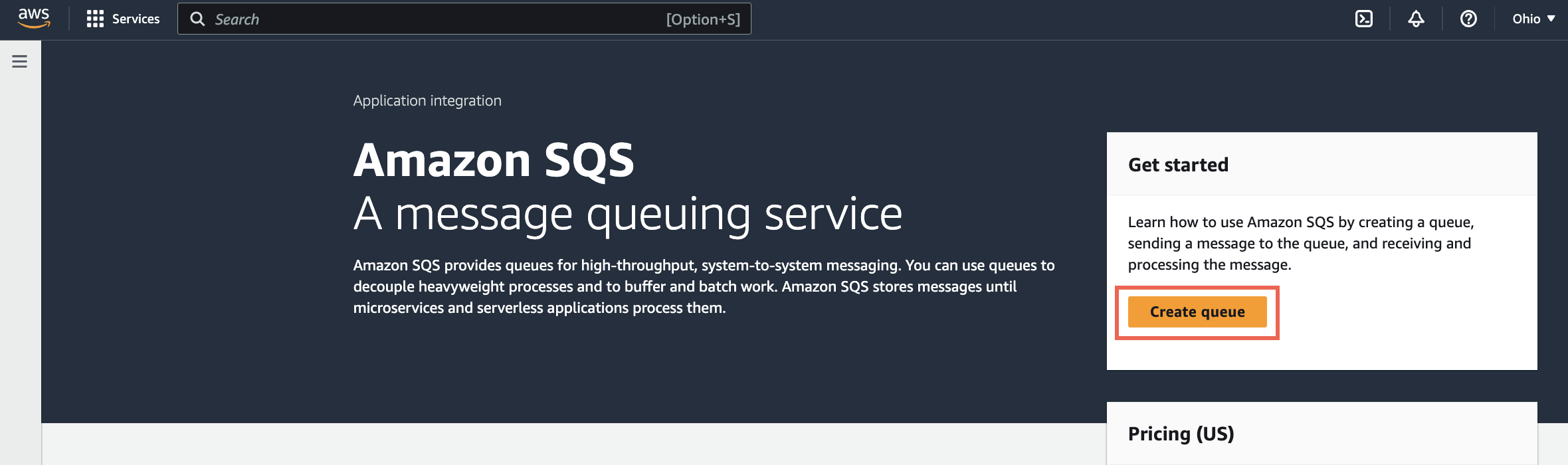Open the Services menu label
The height and width of the screenshot is (465, 1568).
pos(136,19)
